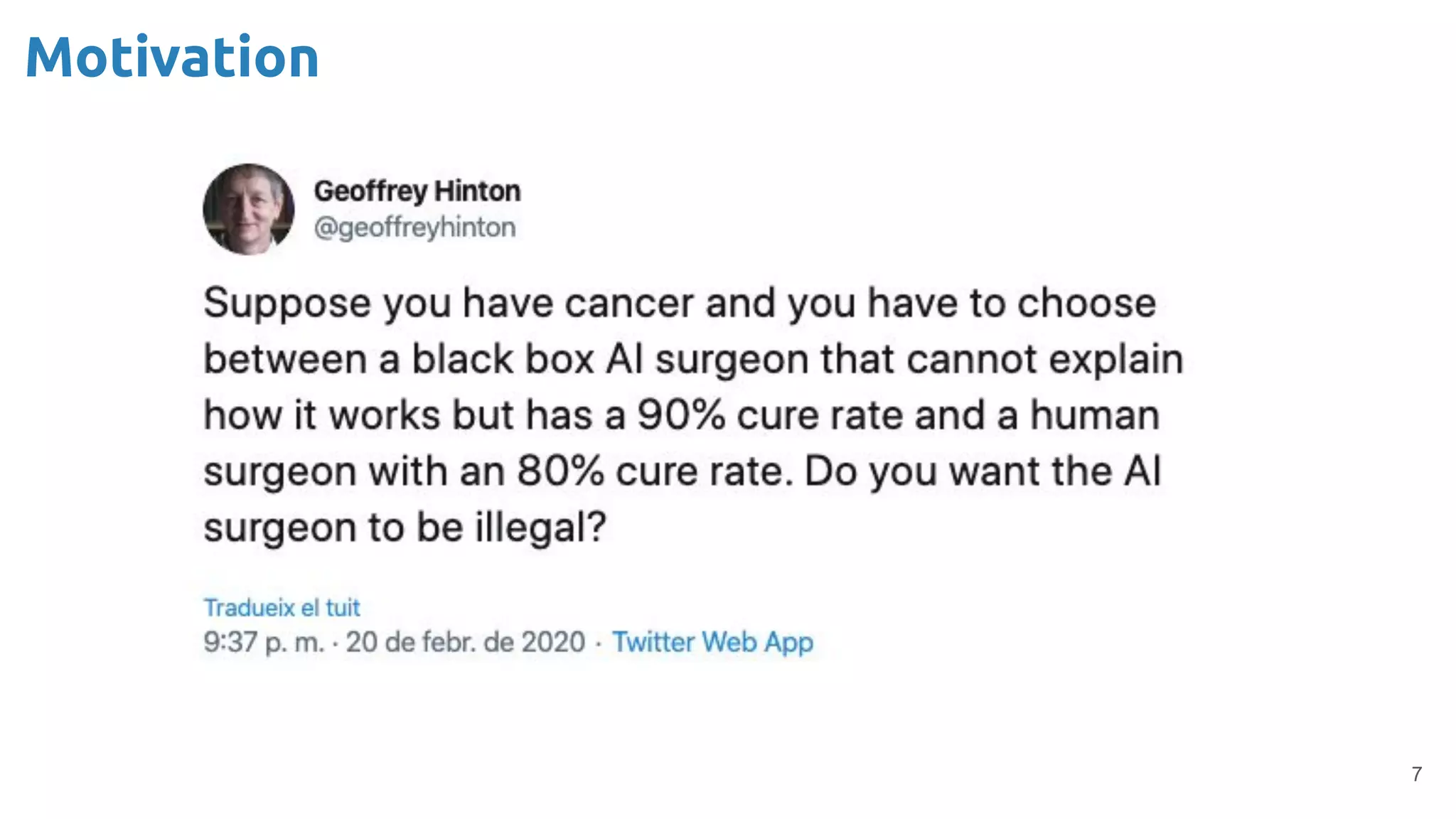Click the slide number 7
This screenshot has width=1456, height=819.
pyautogui.click(x=1416, y=774)
